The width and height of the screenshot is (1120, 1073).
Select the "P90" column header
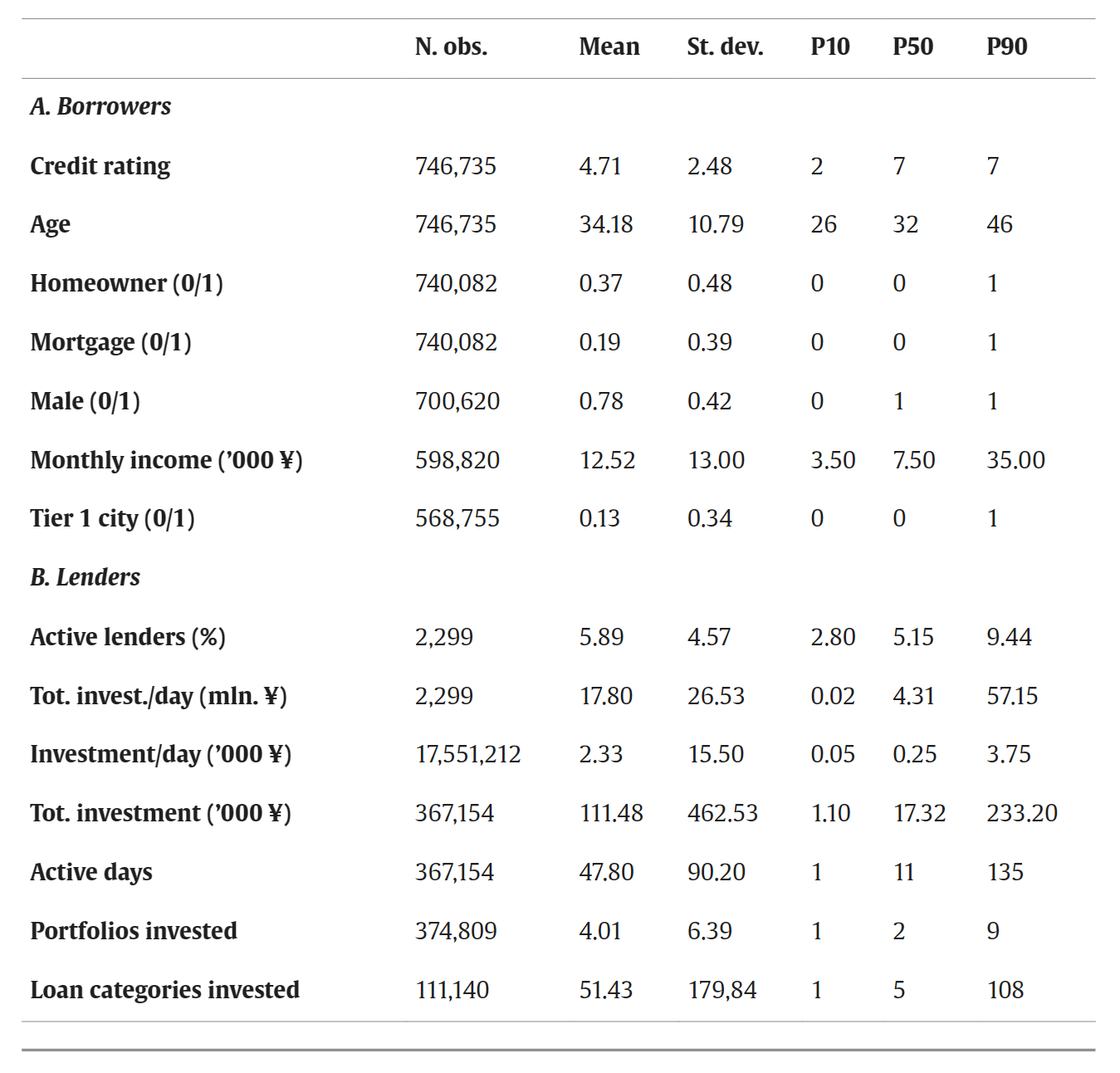coord(1006,47)
